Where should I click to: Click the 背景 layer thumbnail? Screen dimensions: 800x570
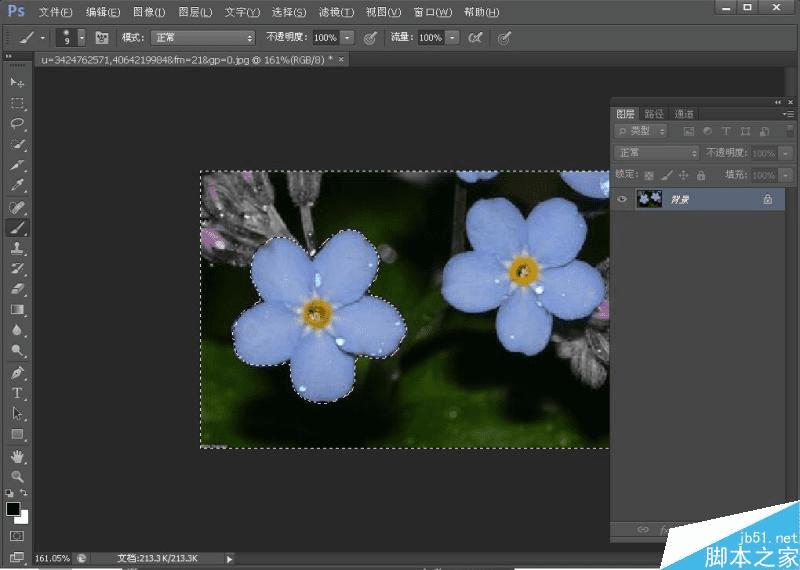647,199
